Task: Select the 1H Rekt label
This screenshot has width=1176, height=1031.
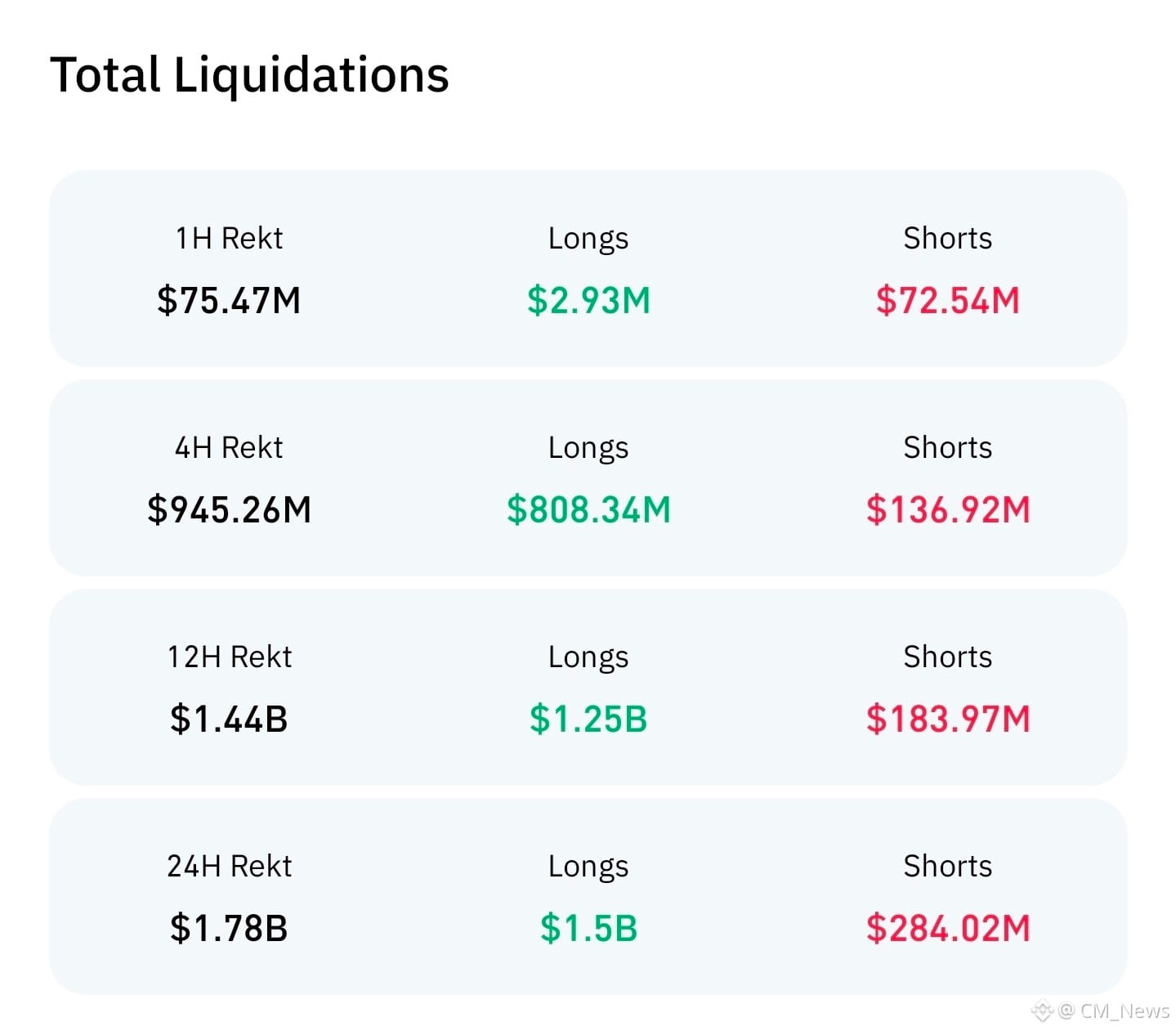Action: coord(229,238)
